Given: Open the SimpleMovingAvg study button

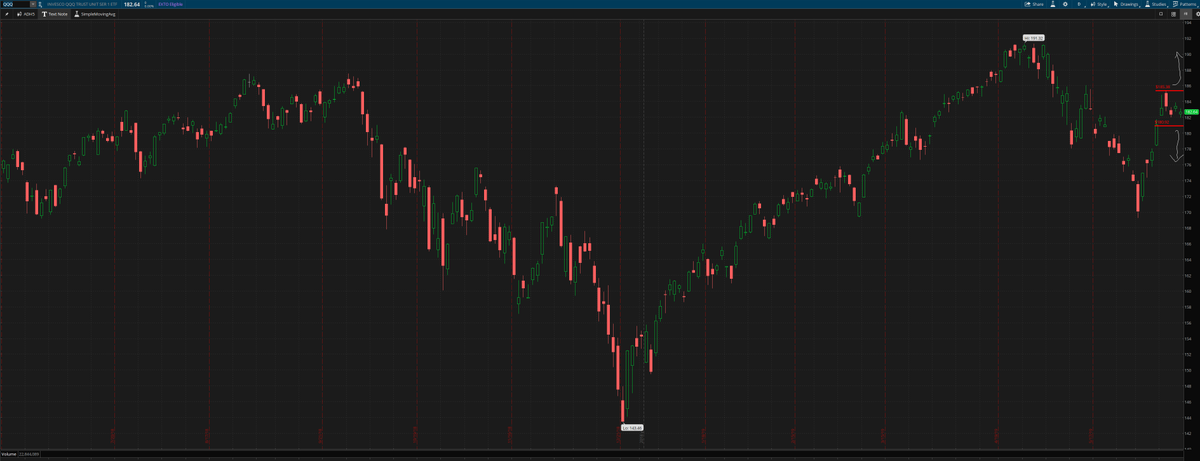Looking at the screenshot, I should (95, 14).
